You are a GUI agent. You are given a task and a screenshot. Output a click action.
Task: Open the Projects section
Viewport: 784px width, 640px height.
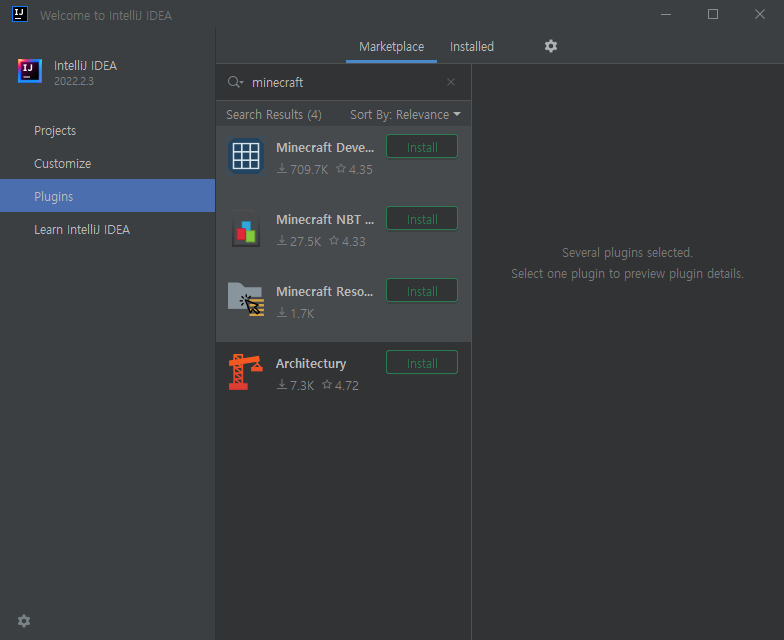(108, 130)
